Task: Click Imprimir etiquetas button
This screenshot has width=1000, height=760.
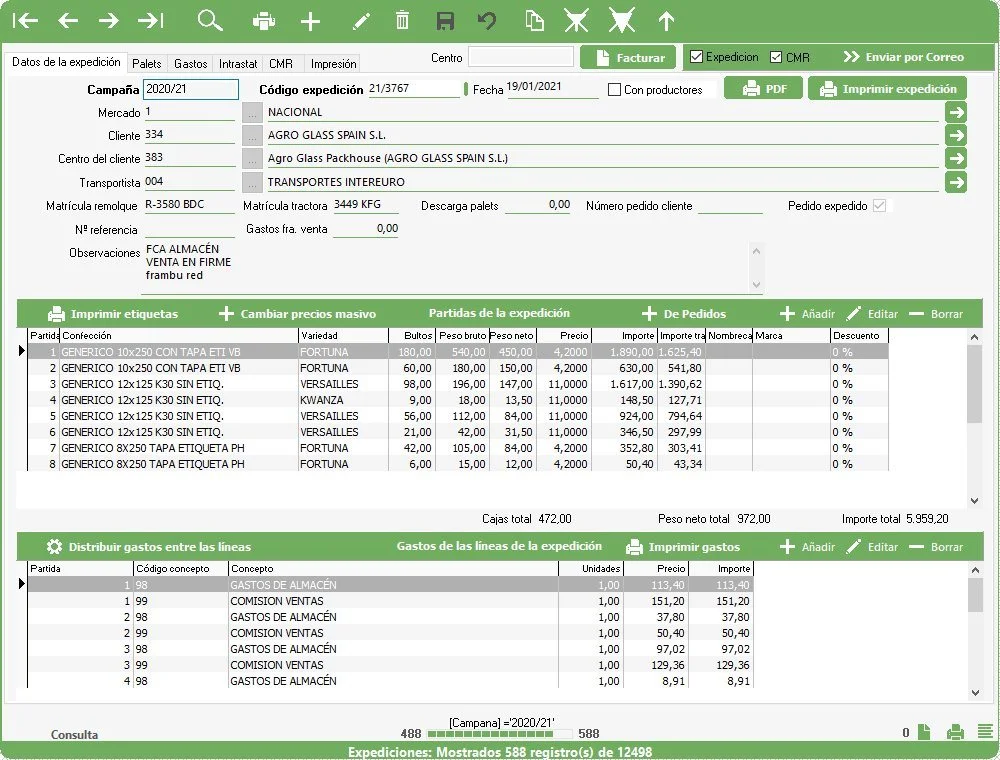Action: [113, 314]
